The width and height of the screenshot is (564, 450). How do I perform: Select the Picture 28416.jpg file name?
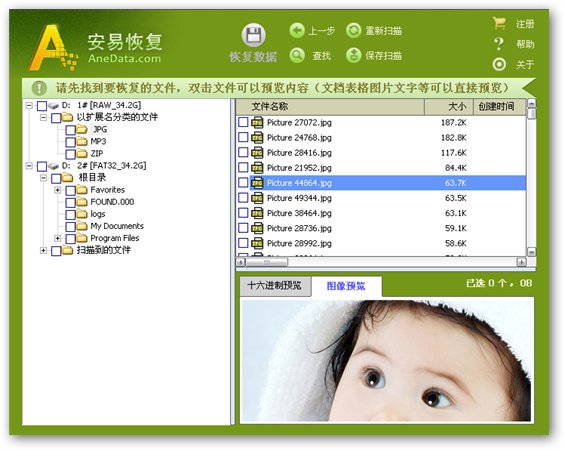299,153
